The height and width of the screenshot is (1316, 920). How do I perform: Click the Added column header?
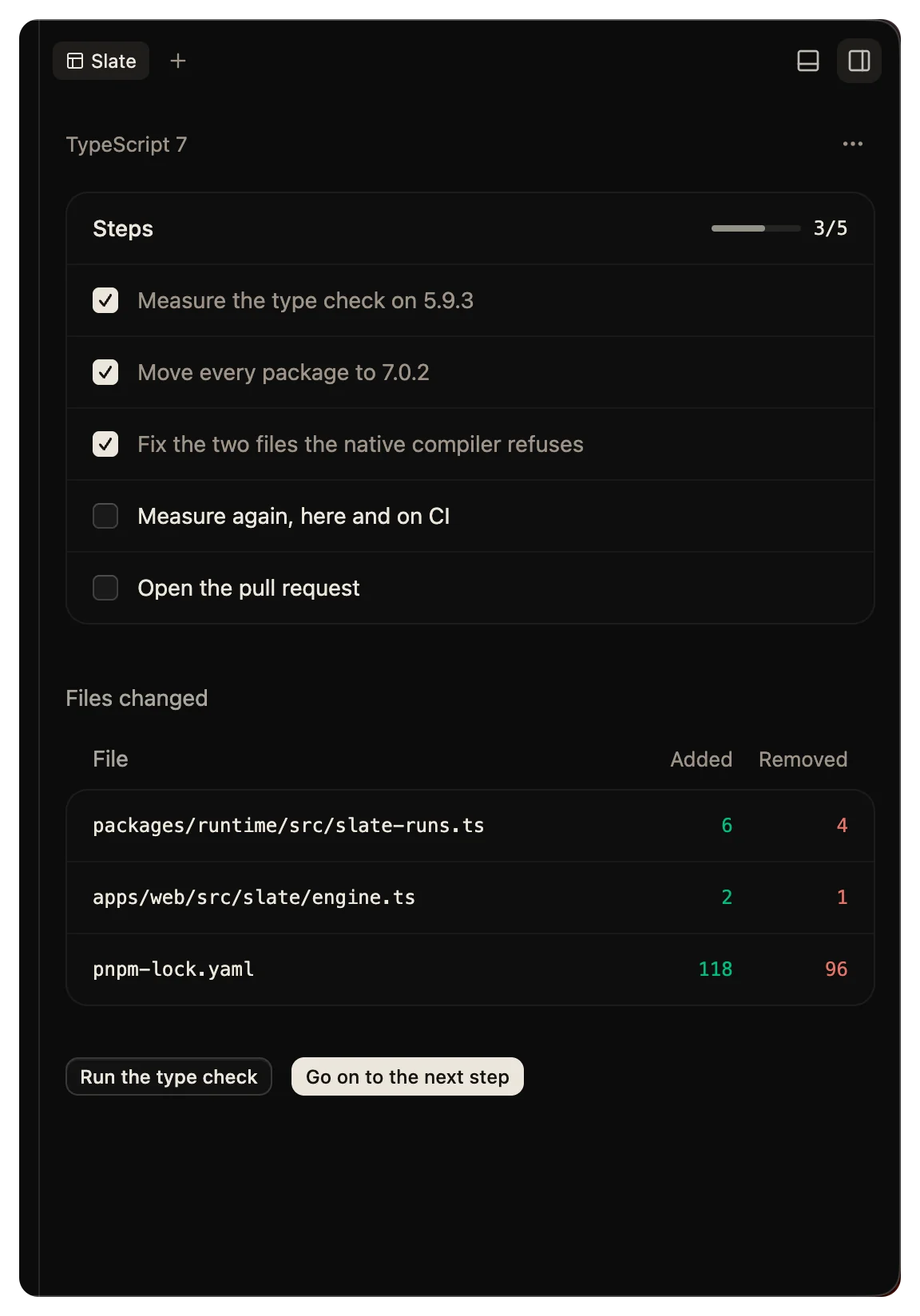click(x=701, y=759)
